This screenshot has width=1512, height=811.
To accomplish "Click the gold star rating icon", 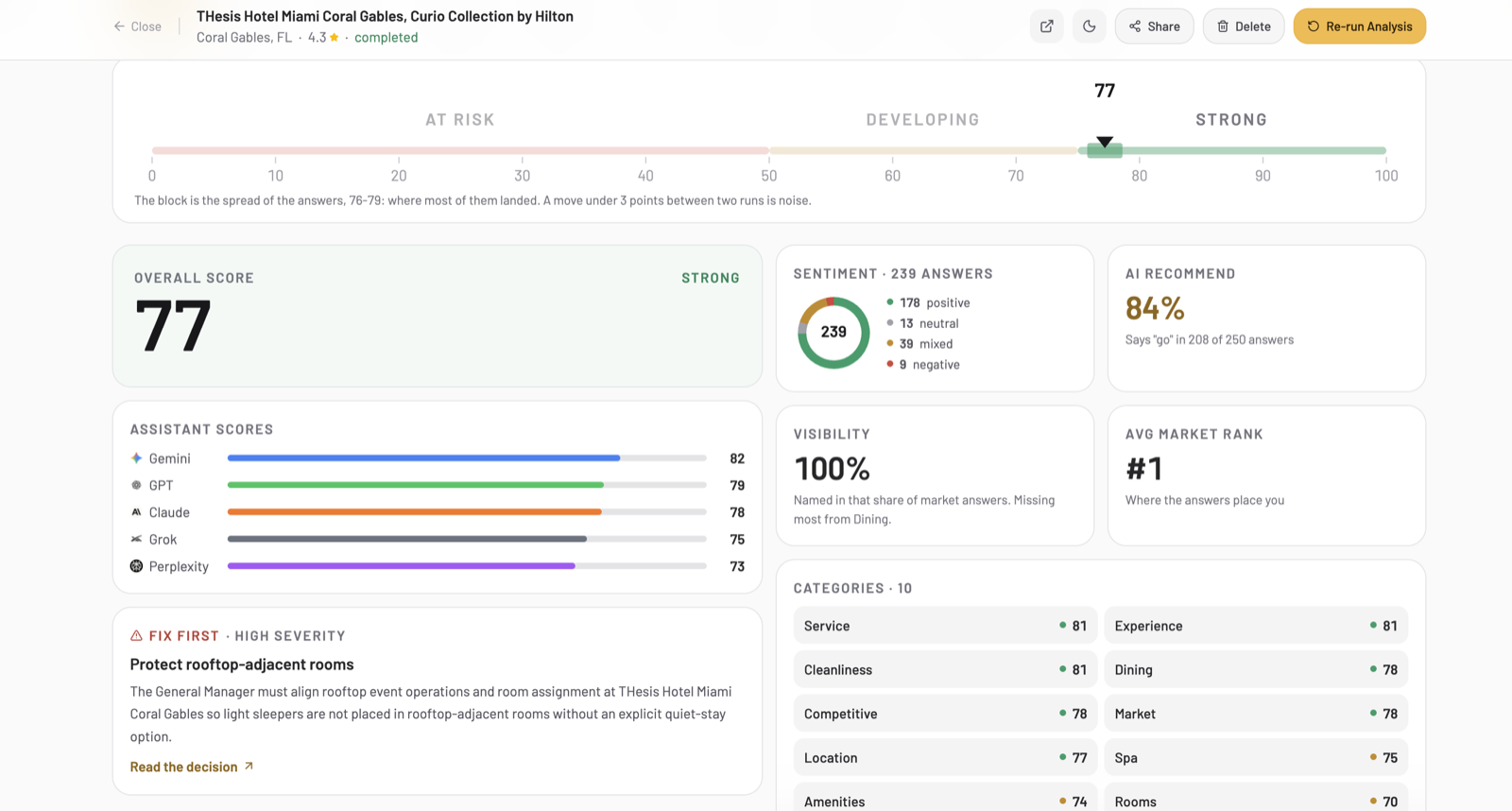I will pyautogui.click(x=334, y=38).
